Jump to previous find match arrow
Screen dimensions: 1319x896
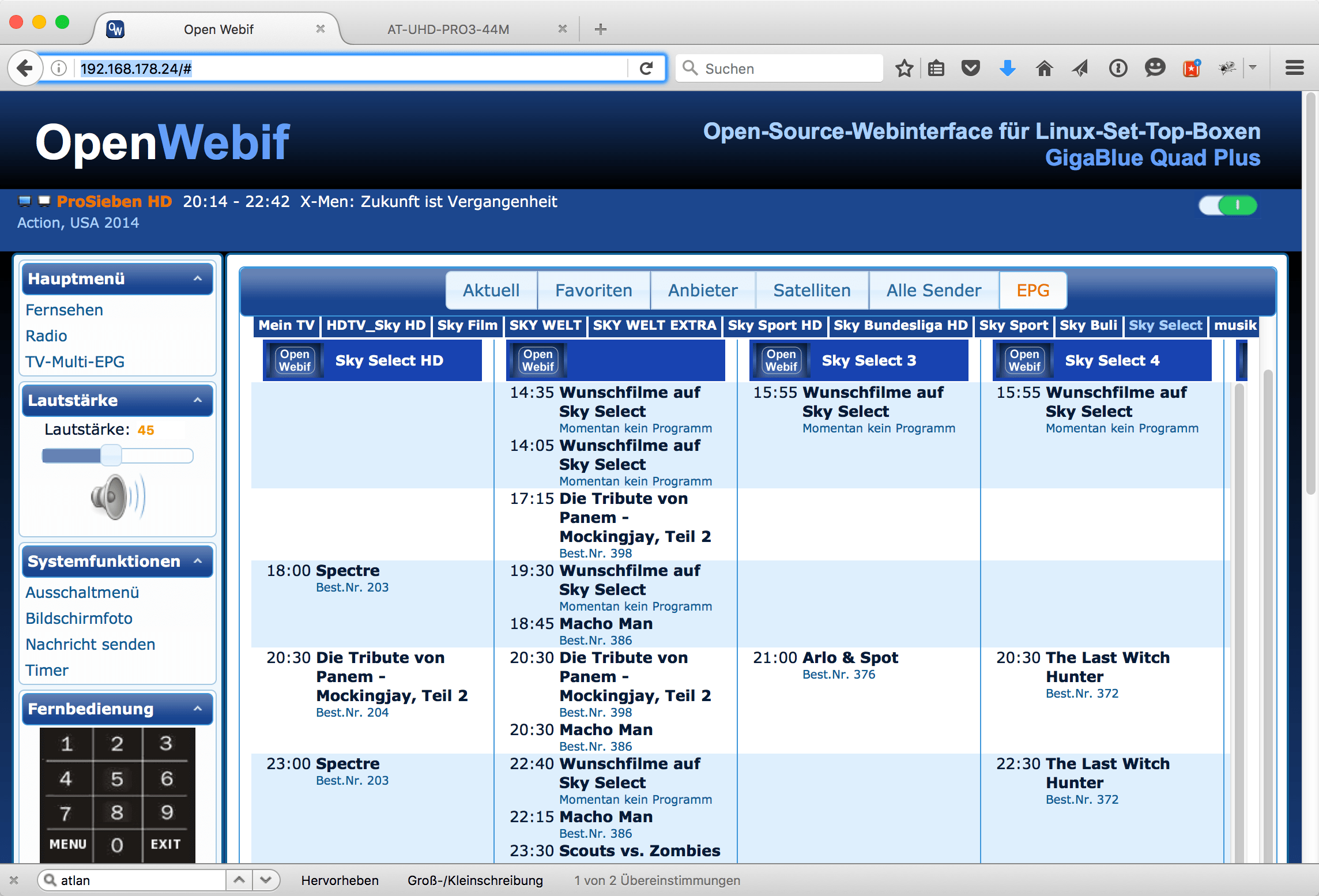tap(239, 880)
